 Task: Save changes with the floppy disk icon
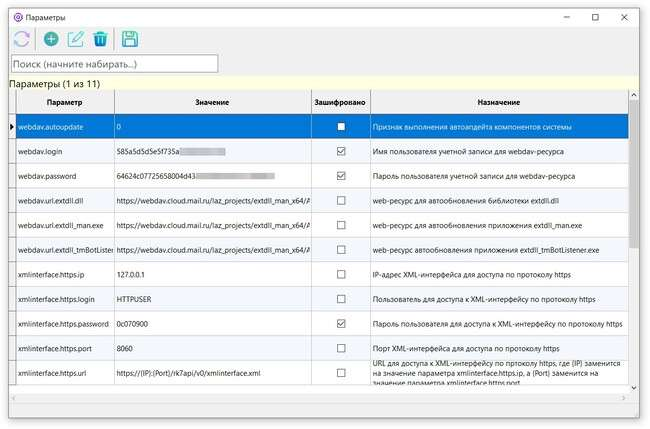point(130,40)
